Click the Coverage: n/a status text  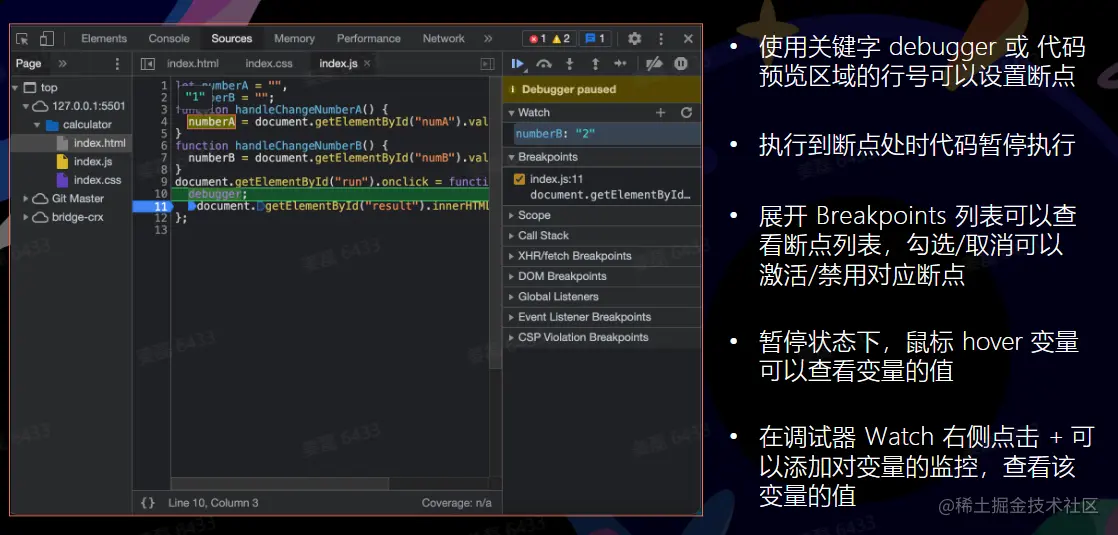[x=456, y=503]
